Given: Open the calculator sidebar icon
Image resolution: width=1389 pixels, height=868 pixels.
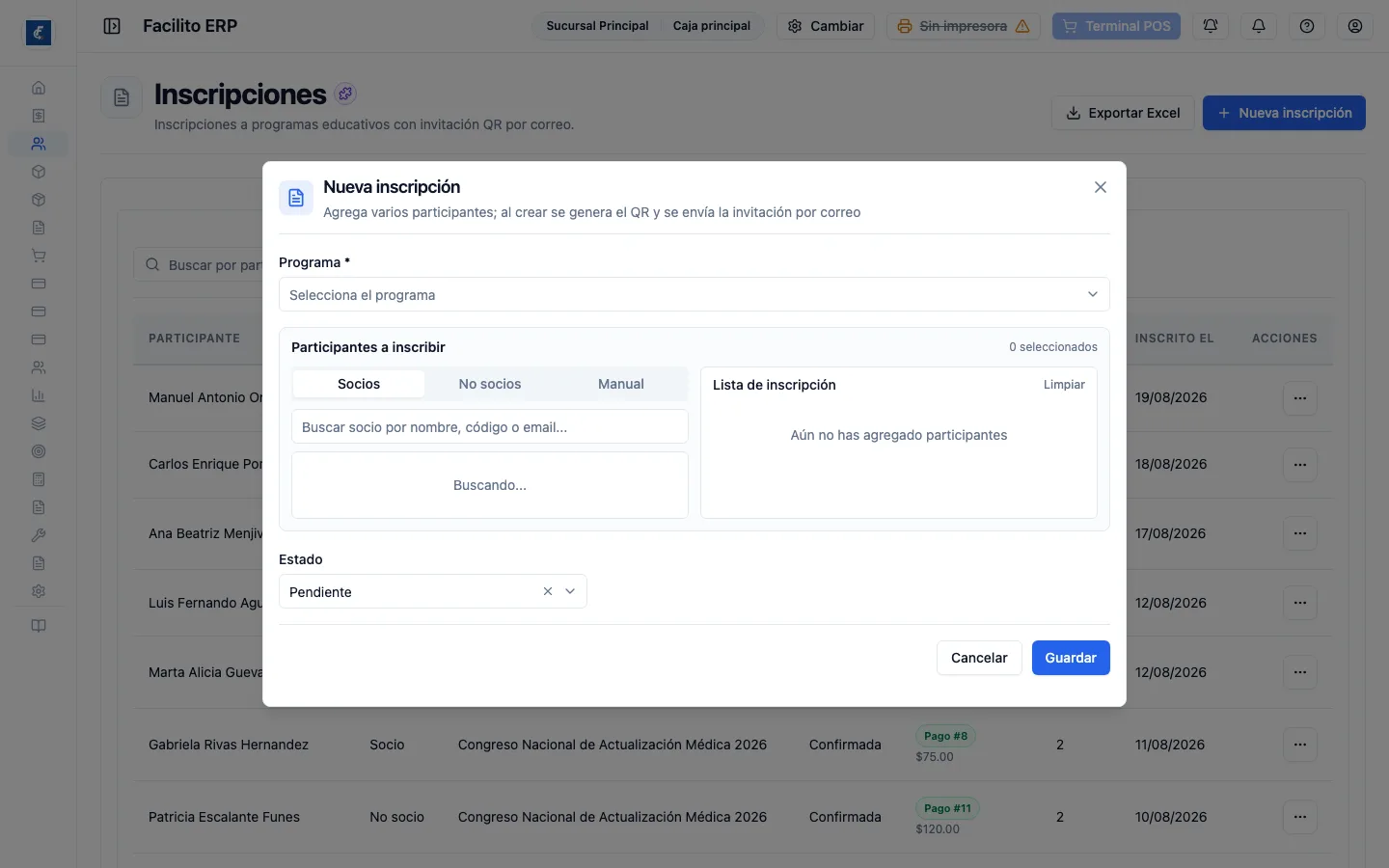Looking at the screenshot, I should coord(39,479).
